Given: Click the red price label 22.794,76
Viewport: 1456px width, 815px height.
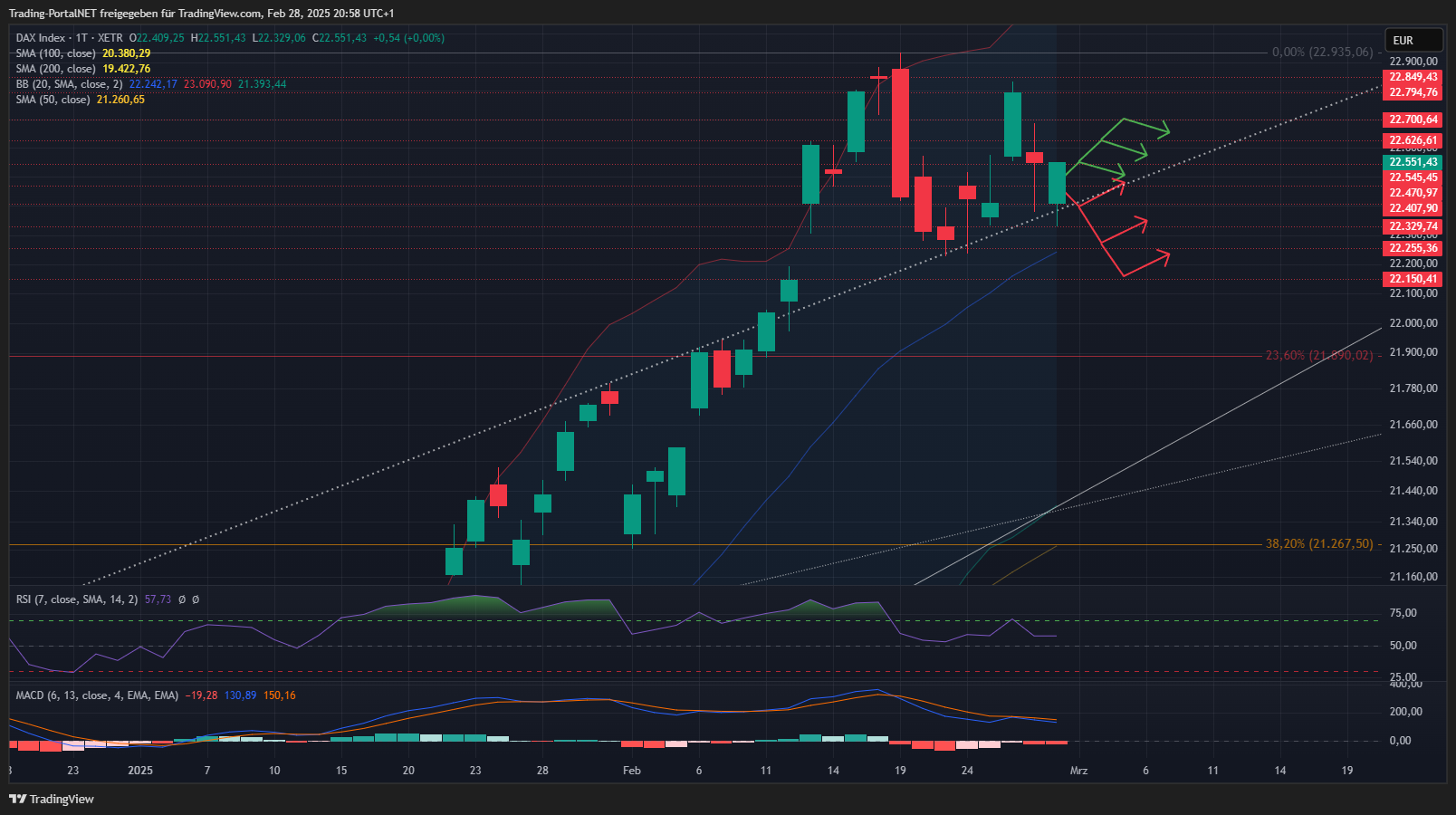Looking at the screenshot, I should [x=1413, y=92].
